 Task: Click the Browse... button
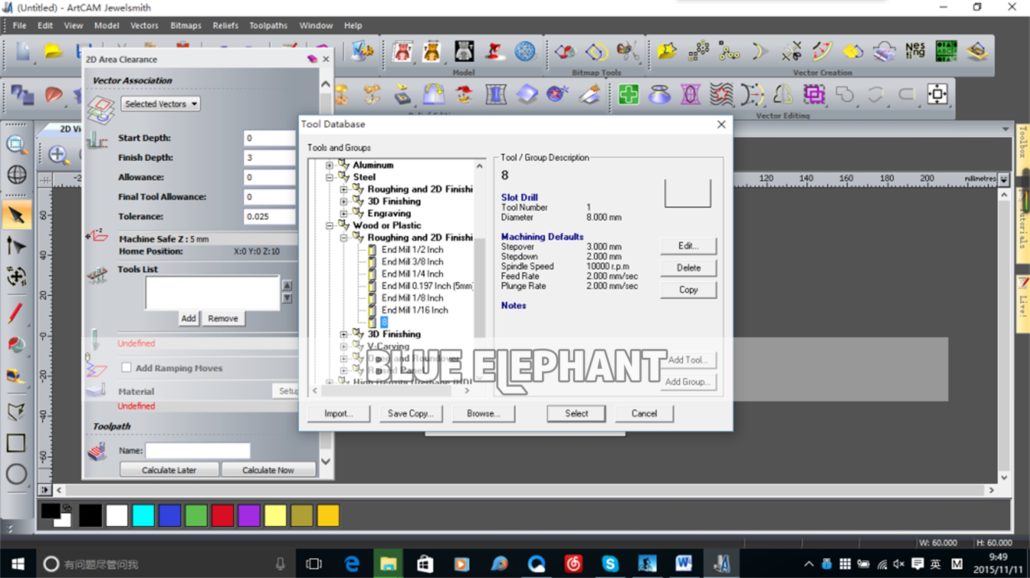click(483, 413)
